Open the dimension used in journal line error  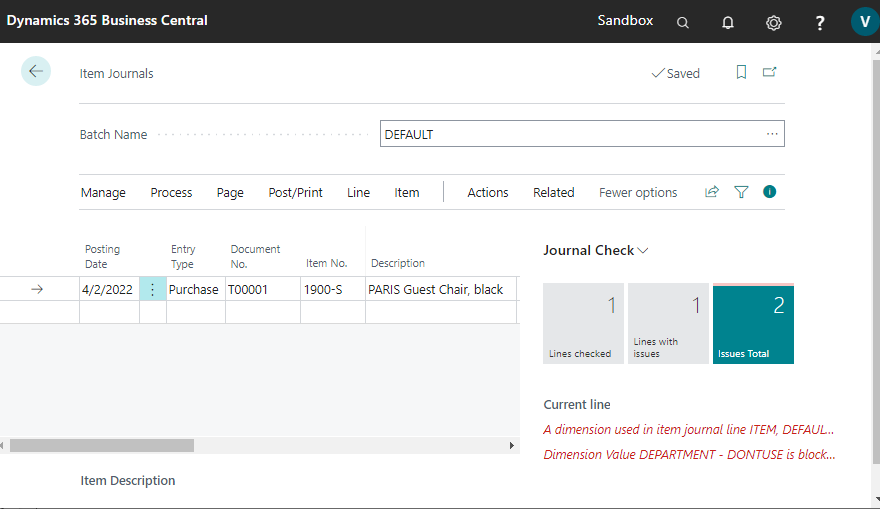click(689, 430)
